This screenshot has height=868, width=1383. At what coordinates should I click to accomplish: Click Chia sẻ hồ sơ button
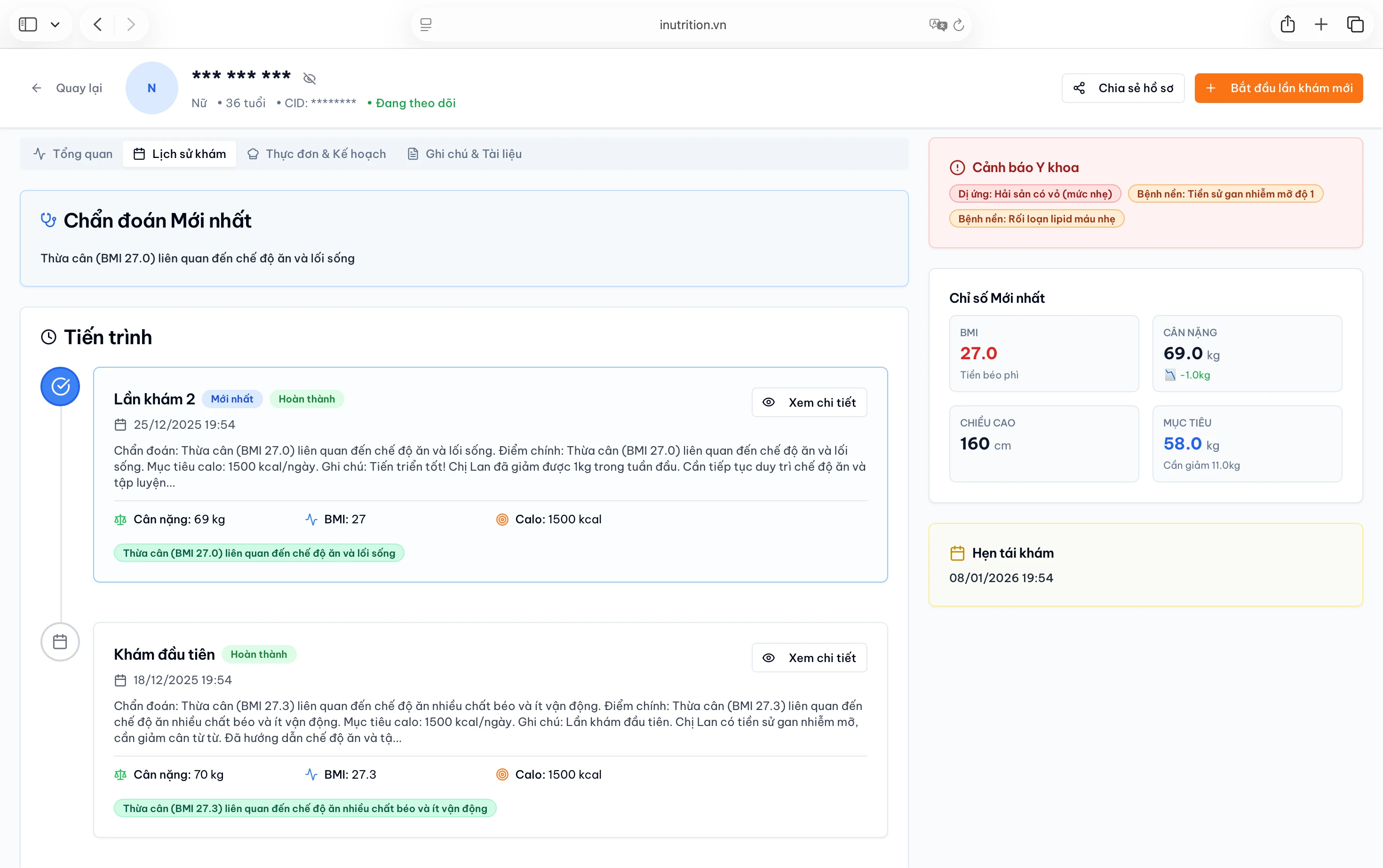[1123, 88]
